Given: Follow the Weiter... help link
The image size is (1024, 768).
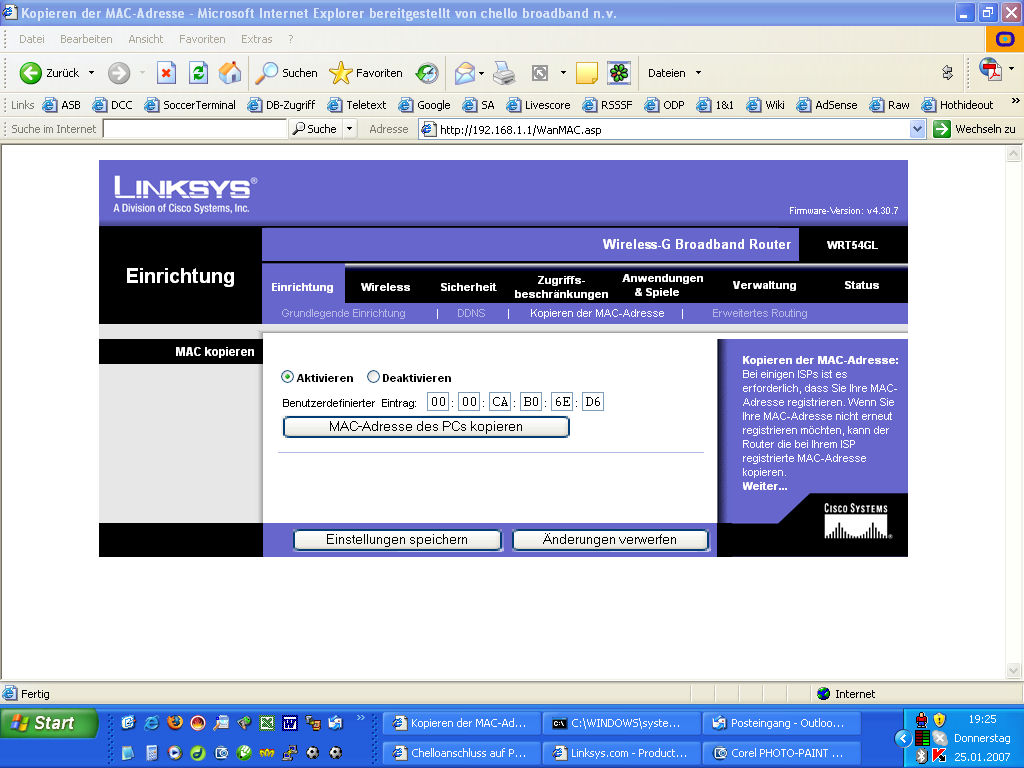Looking at the screenshot, I should coord(764,486).
